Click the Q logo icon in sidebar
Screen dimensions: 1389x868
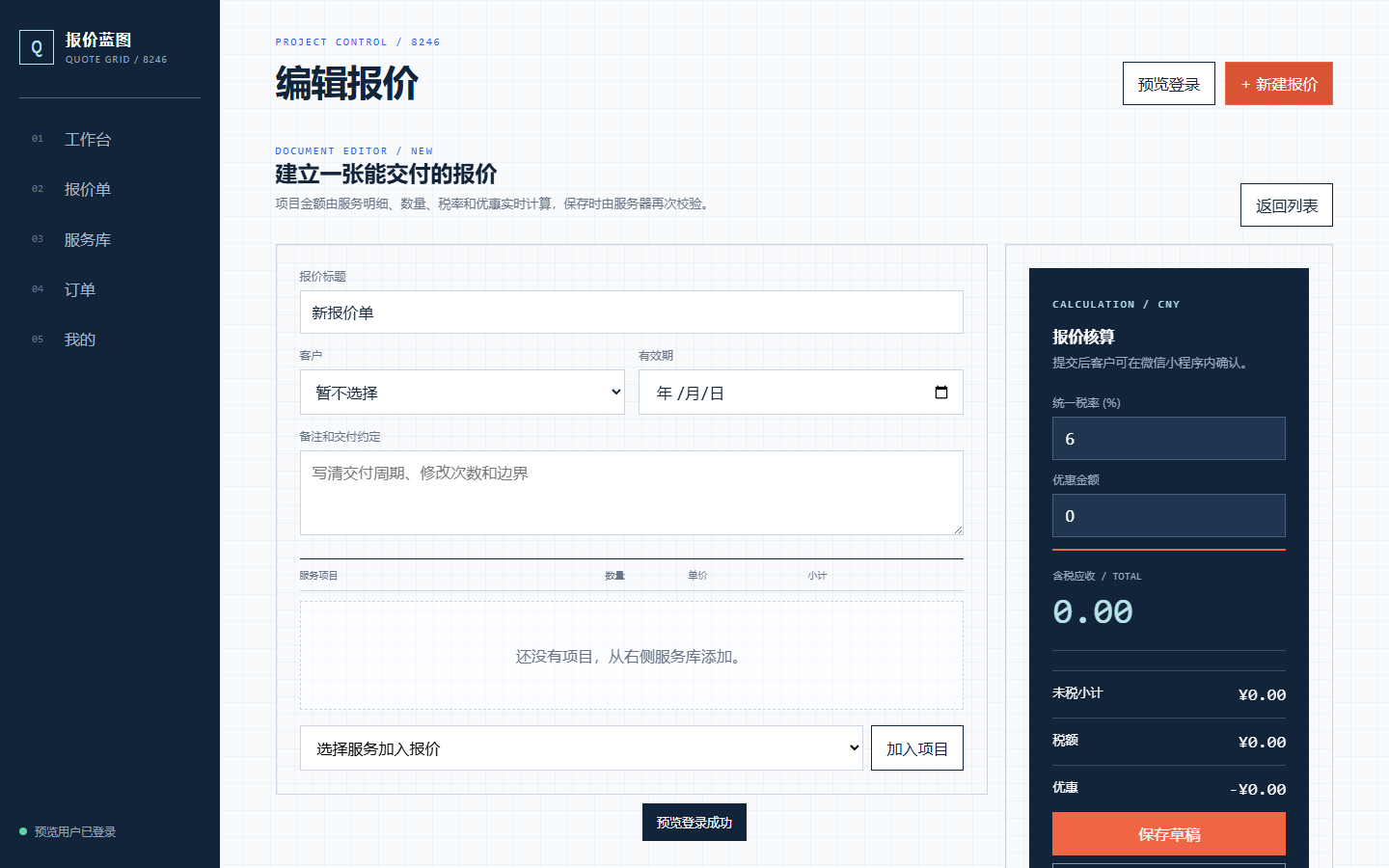pos(37,47)
